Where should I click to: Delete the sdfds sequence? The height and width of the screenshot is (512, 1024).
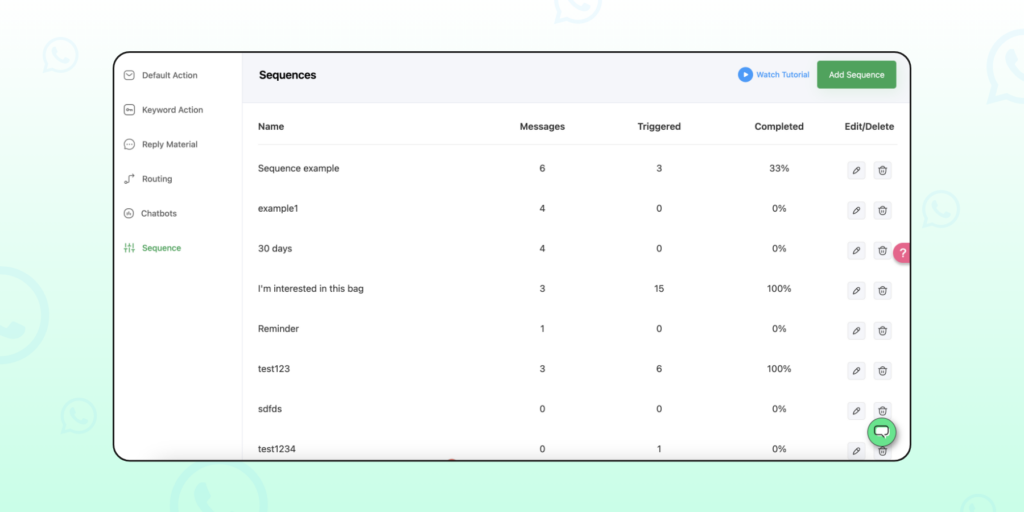pos(882,409)
